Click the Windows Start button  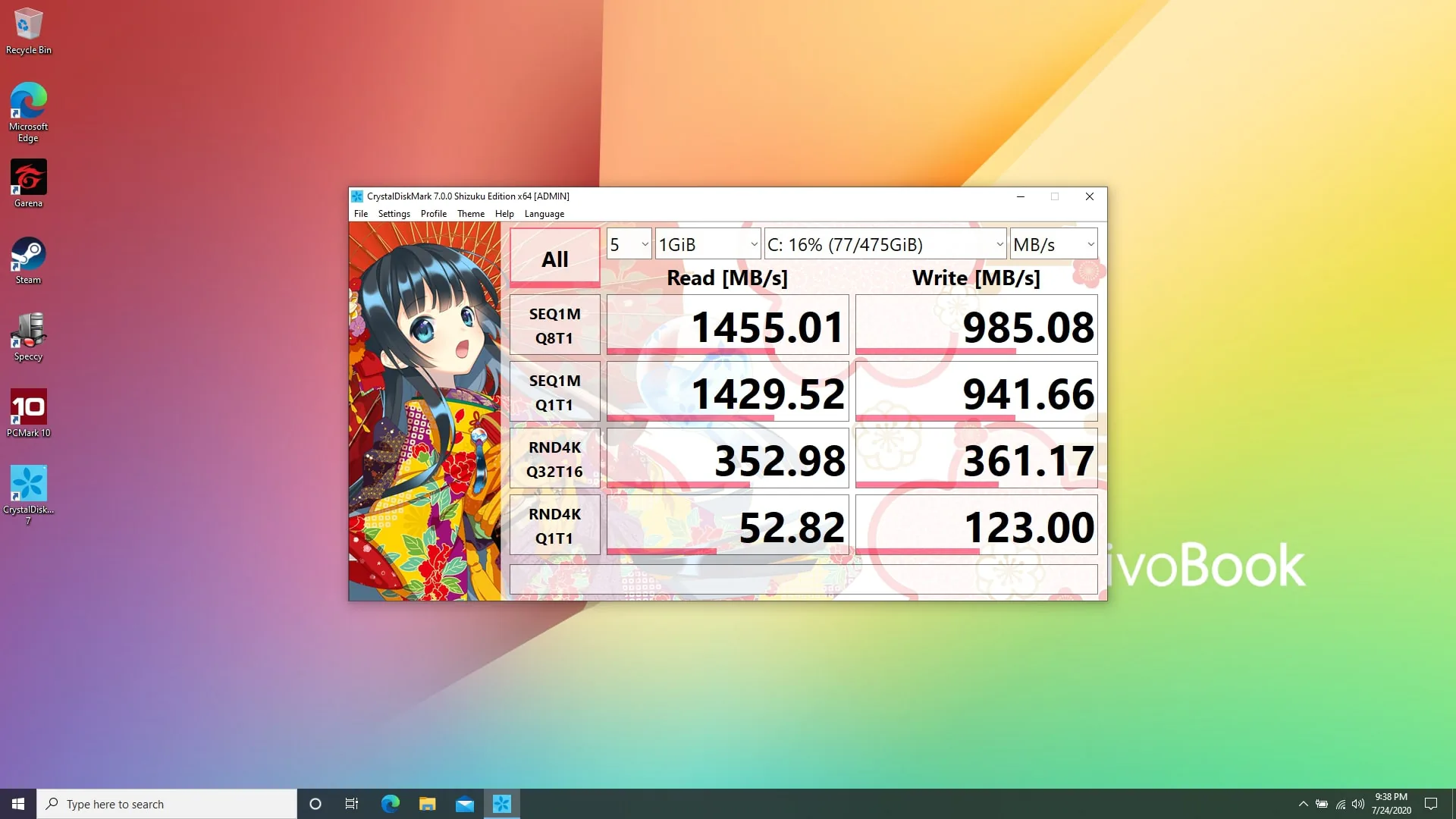tap(18, 804)
